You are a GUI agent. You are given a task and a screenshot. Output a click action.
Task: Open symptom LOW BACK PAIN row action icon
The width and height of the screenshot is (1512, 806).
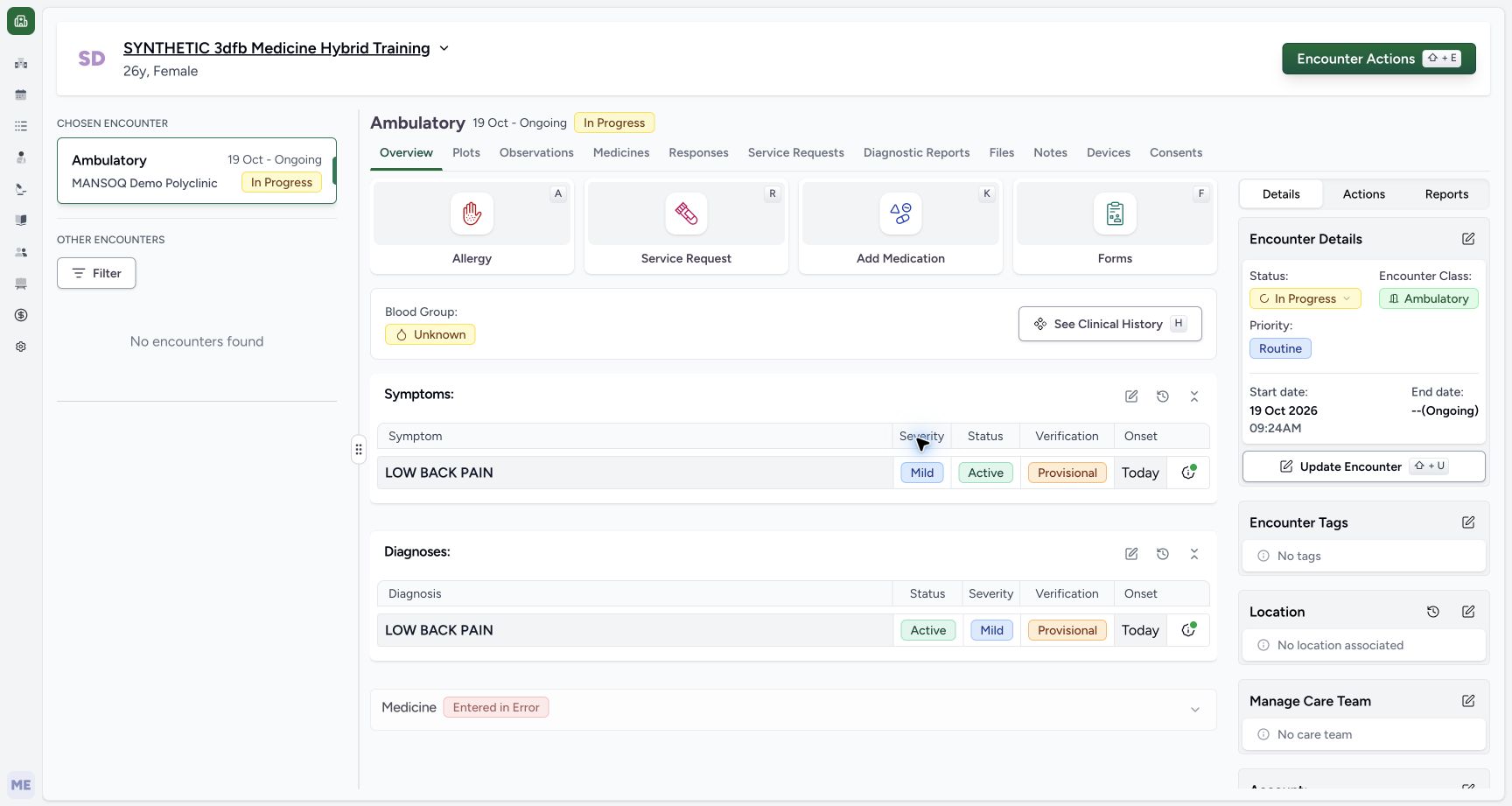(1188, 473)
